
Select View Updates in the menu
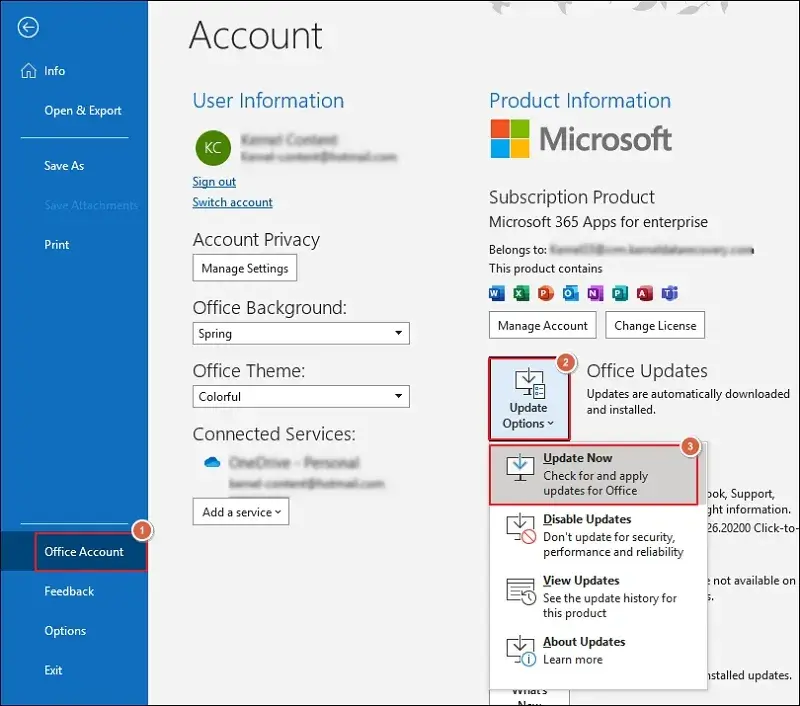[596, 597]
